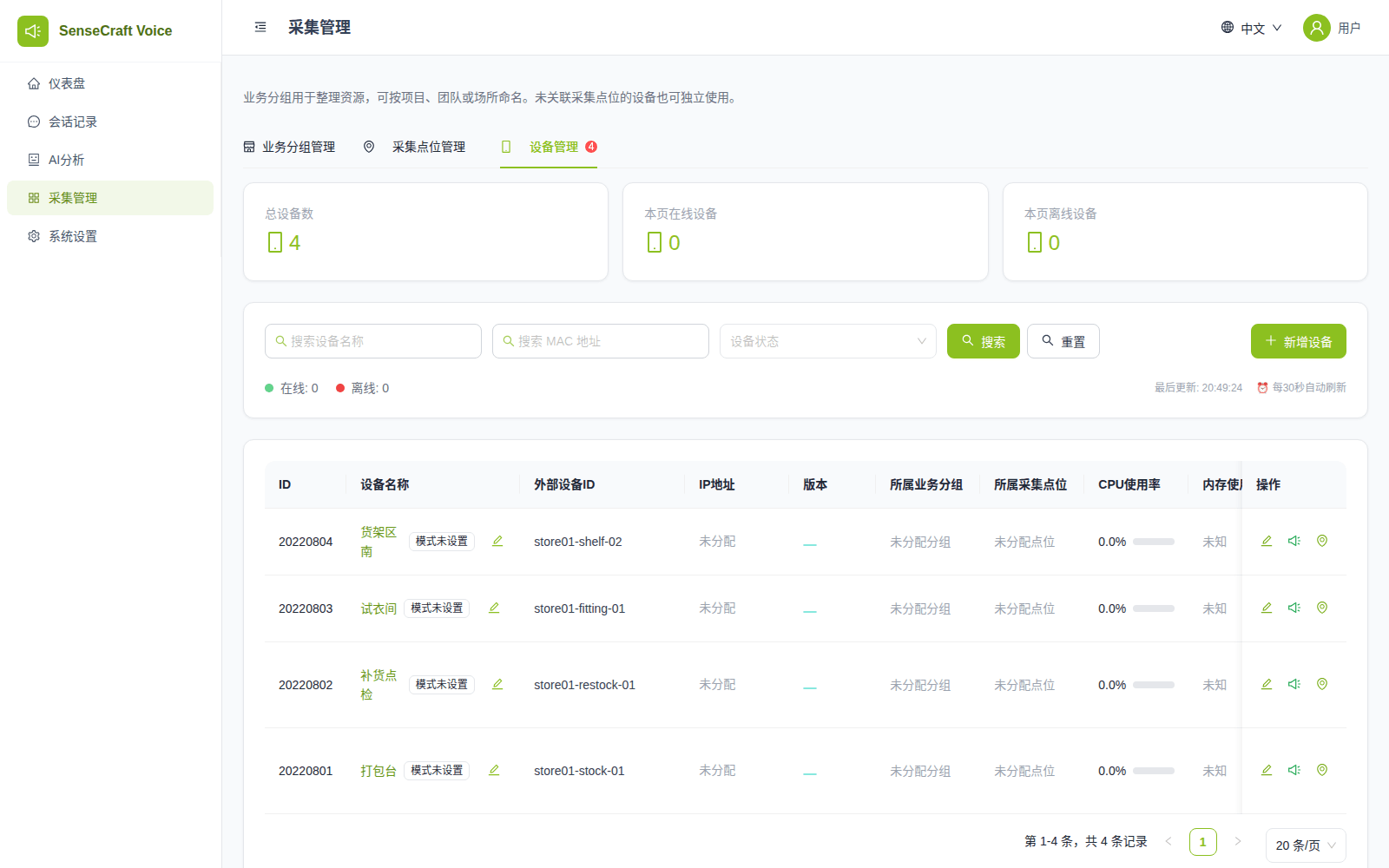1389x868 pixels.
Task: Click the 重置 button
Action: tap(1063, 341)
